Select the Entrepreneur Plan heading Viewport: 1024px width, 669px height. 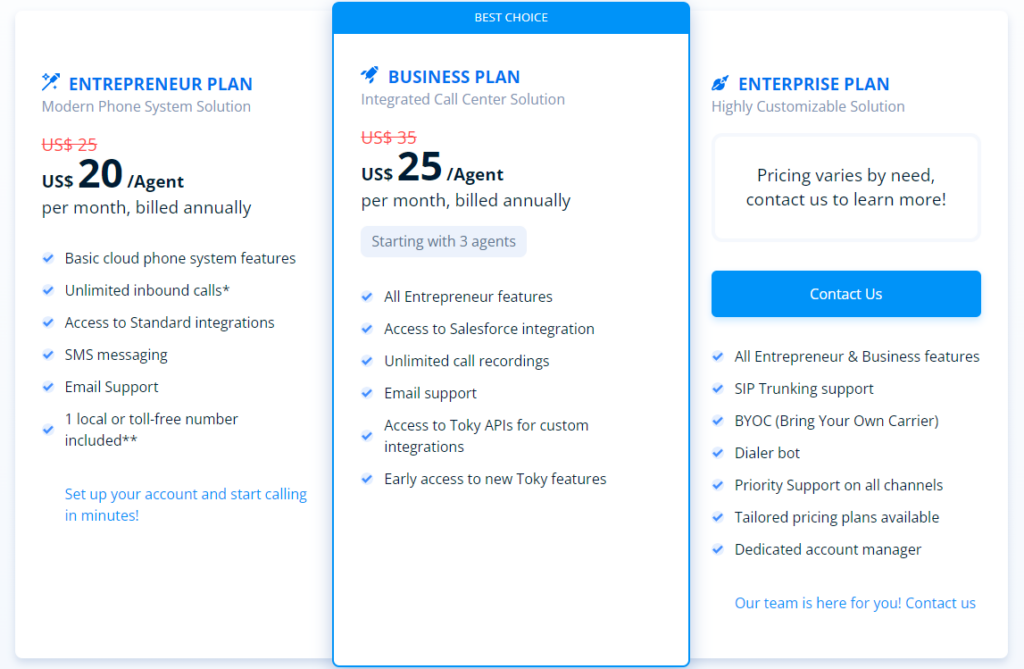tap(160, 84)
